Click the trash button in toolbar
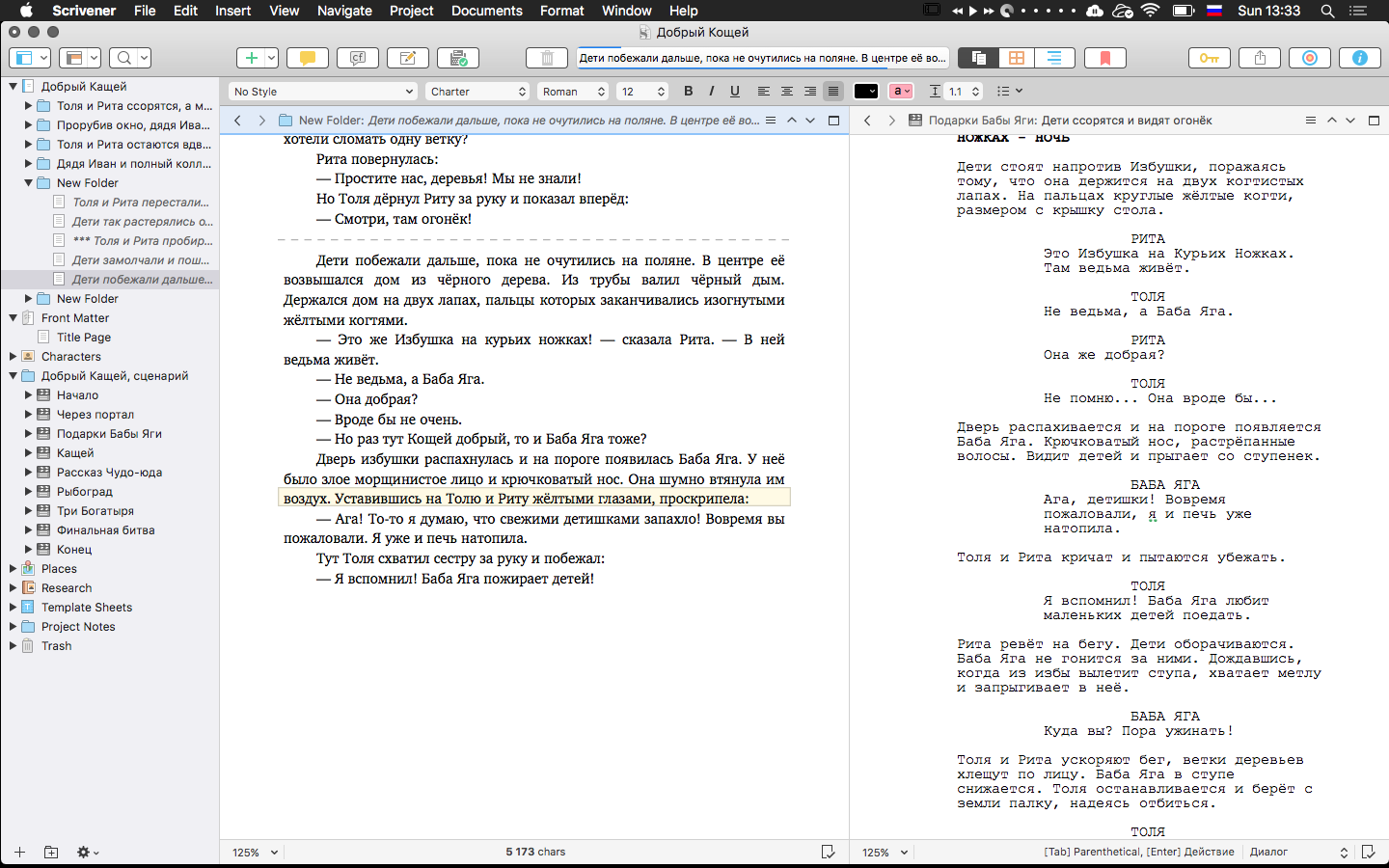This screenshot has height=868, width=1389. click(546, 58)
